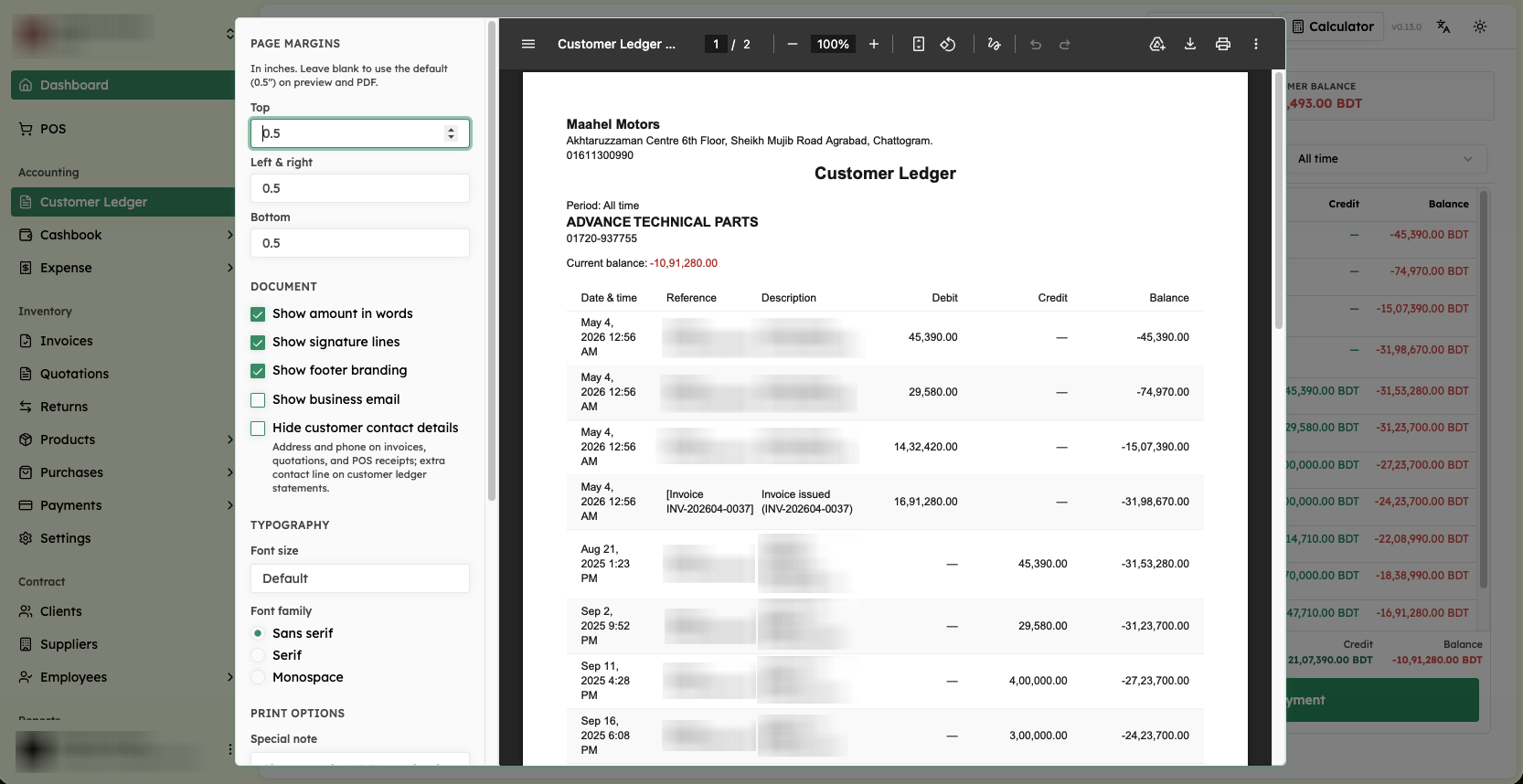Click the Bottom margin input field
1523x784 pixels.
coord(360,243)
